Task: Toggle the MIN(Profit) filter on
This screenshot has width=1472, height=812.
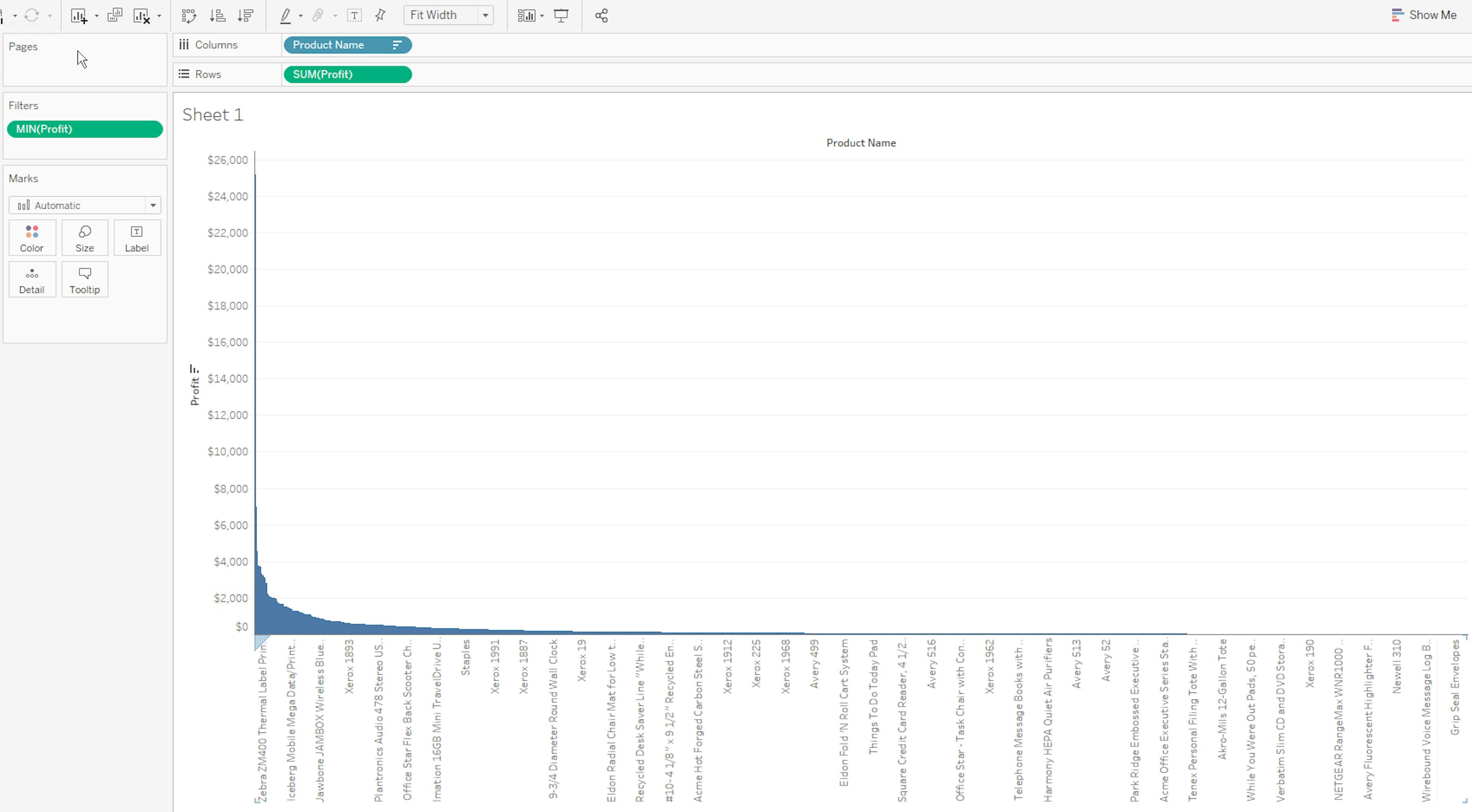Action: point(85,128)
